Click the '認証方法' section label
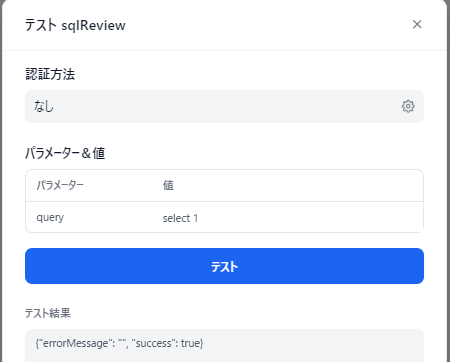Image resolution: width=450 pixels, height=362 pixels. pyautogui.click(x=50, y=74)
